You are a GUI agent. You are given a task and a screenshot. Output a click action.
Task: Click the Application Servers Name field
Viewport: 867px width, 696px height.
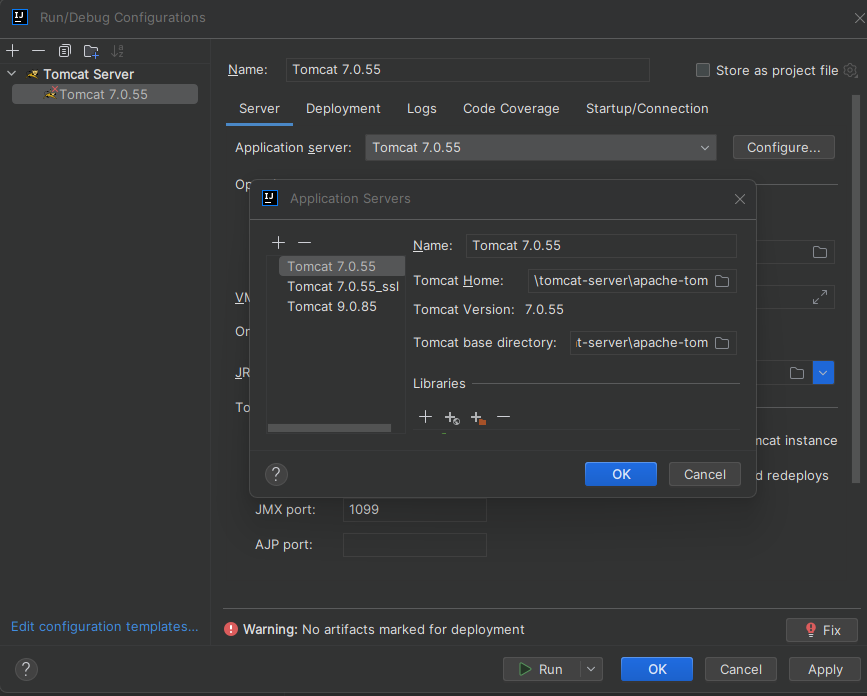[601, 245]
